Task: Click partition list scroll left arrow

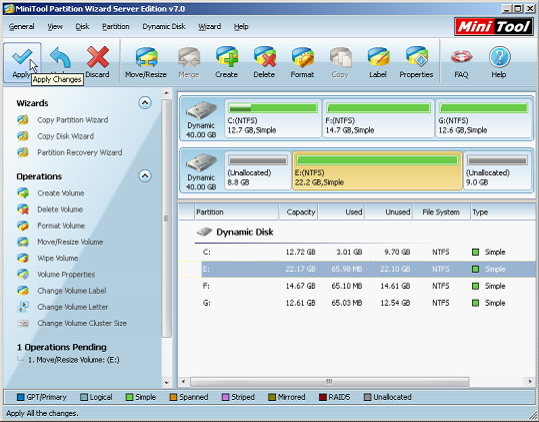Action: 183,381
